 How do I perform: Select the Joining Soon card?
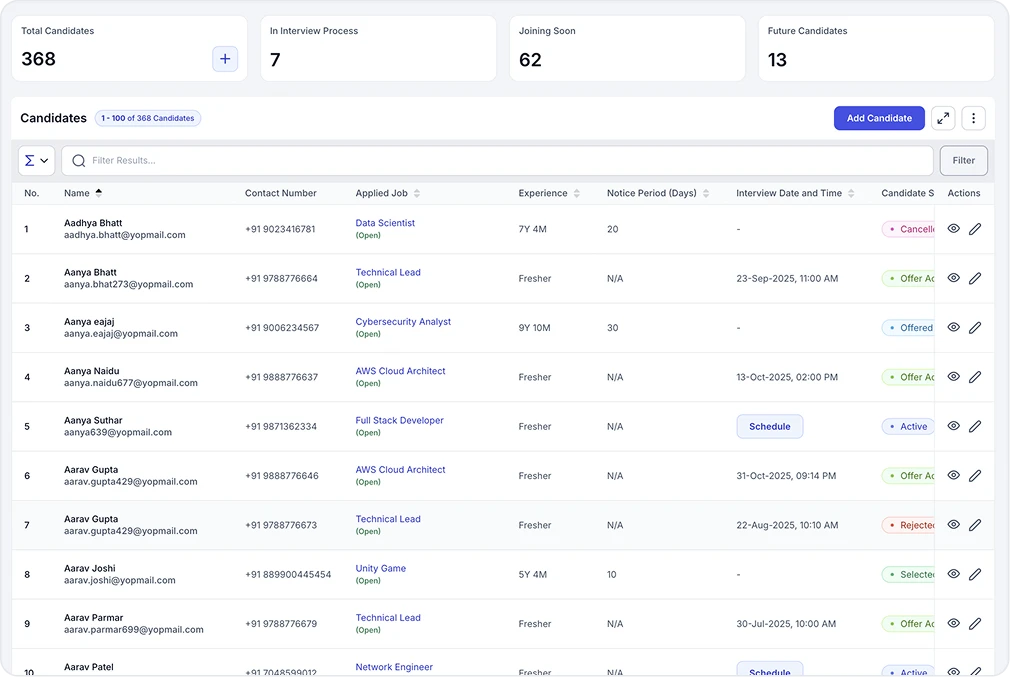627,48
